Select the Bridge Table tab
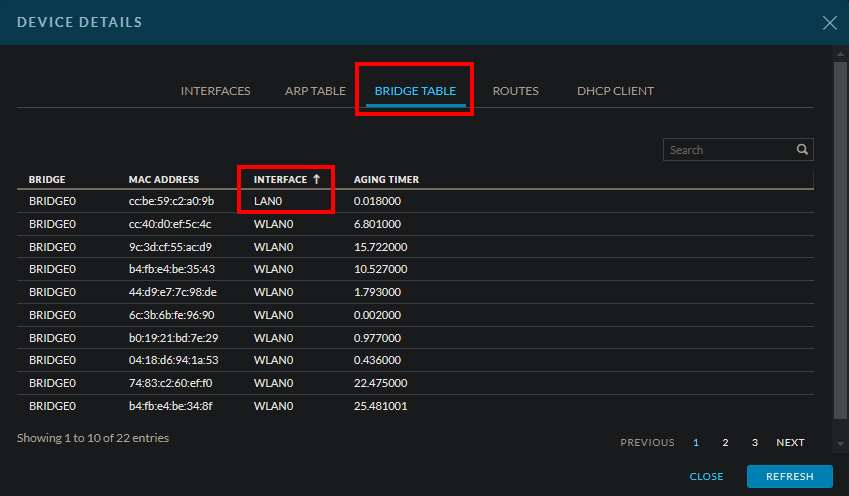Screen dimensions: 849x496 pyautogui.click(x=415, y=91)
